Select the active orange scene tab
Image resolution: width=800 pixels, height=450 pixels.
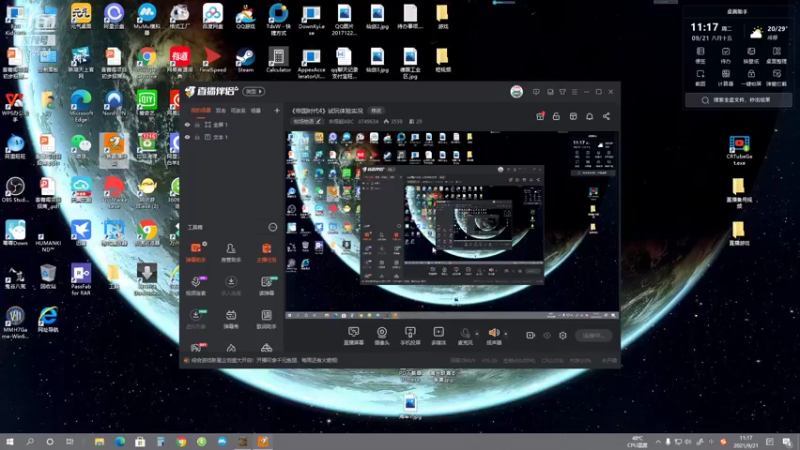click(x=201, y=110)
